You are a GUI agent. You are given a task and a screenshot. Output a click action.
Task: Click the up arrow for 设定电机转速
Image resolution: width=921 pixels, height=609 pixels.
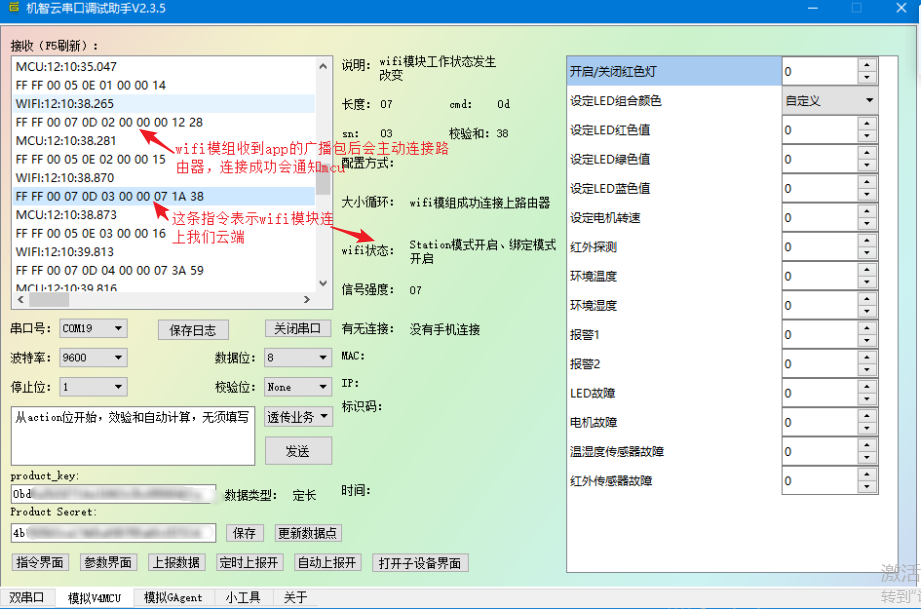pos(866,212)
